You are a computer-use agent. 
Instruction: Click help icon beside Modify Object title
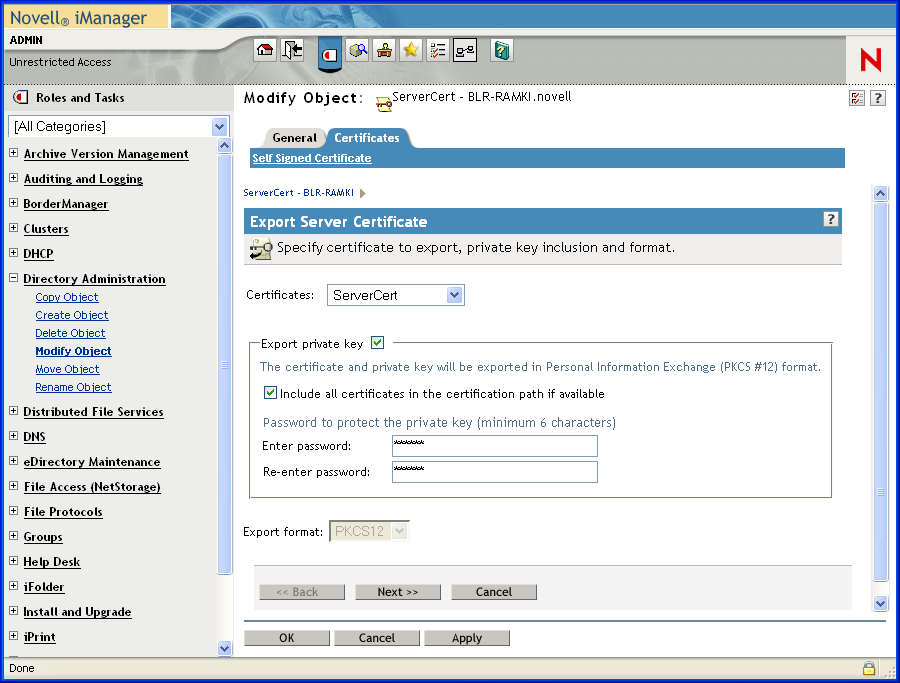[x=878, y=98]
